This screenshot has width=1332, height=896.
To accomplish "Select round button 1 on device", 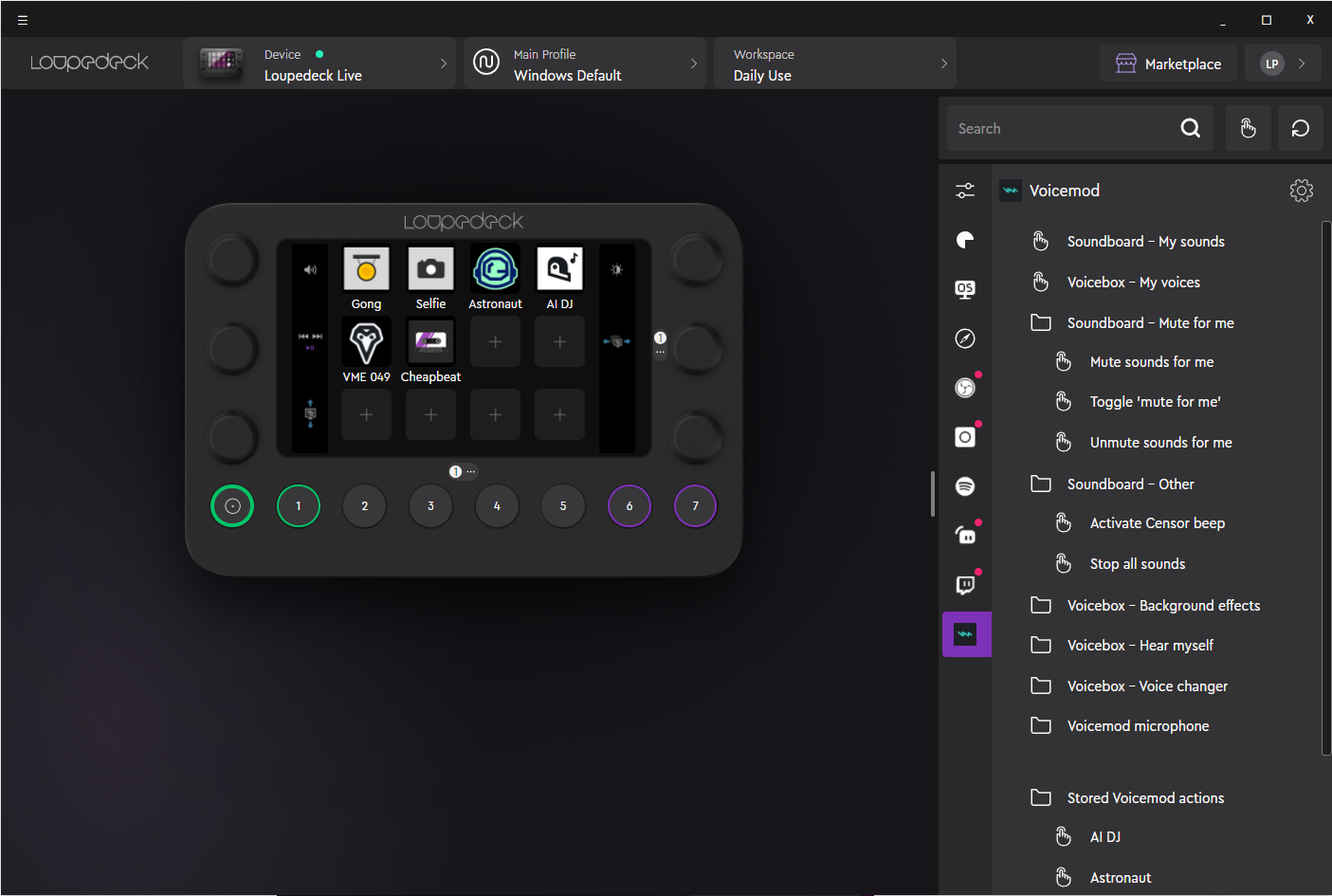I will (298, 505).
